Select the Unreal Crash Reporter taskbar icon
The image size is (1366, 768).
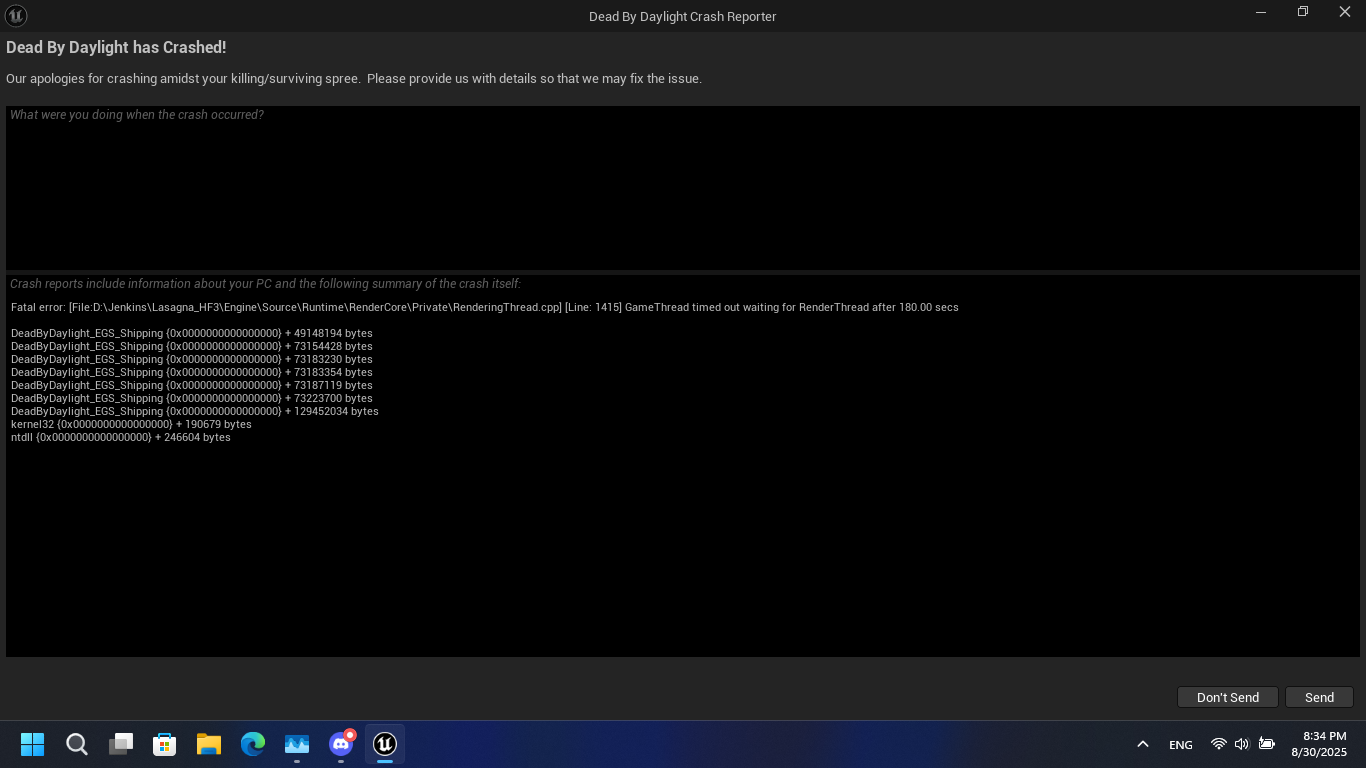[x=385, y=744]
